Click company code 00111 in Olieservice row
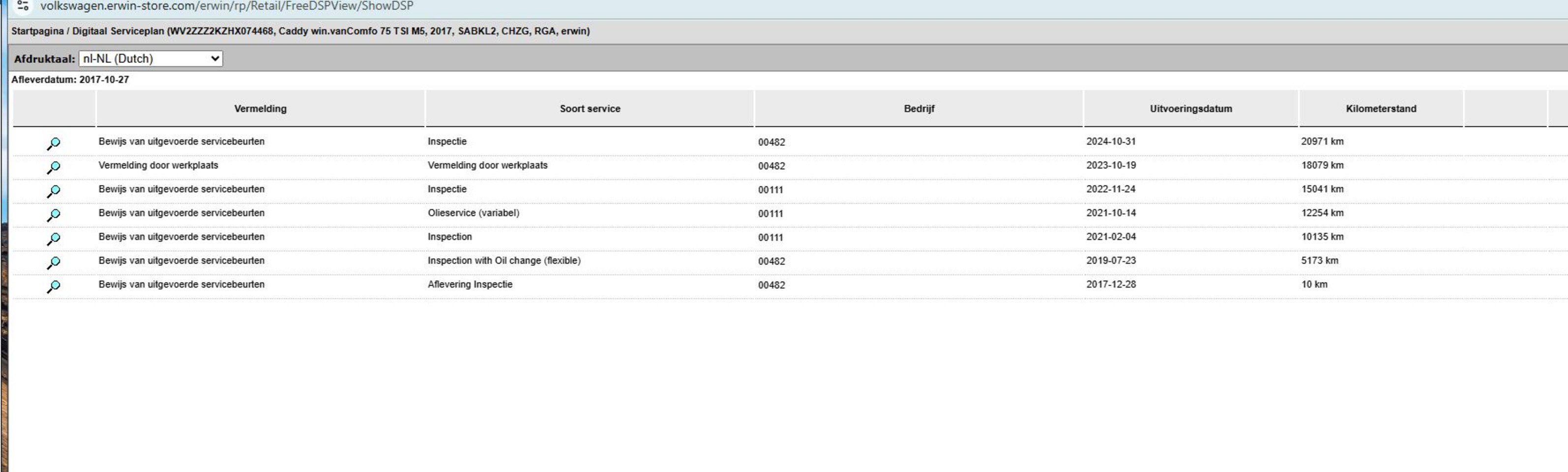This screenshot has width=1568, height=472. coord(770,214)
